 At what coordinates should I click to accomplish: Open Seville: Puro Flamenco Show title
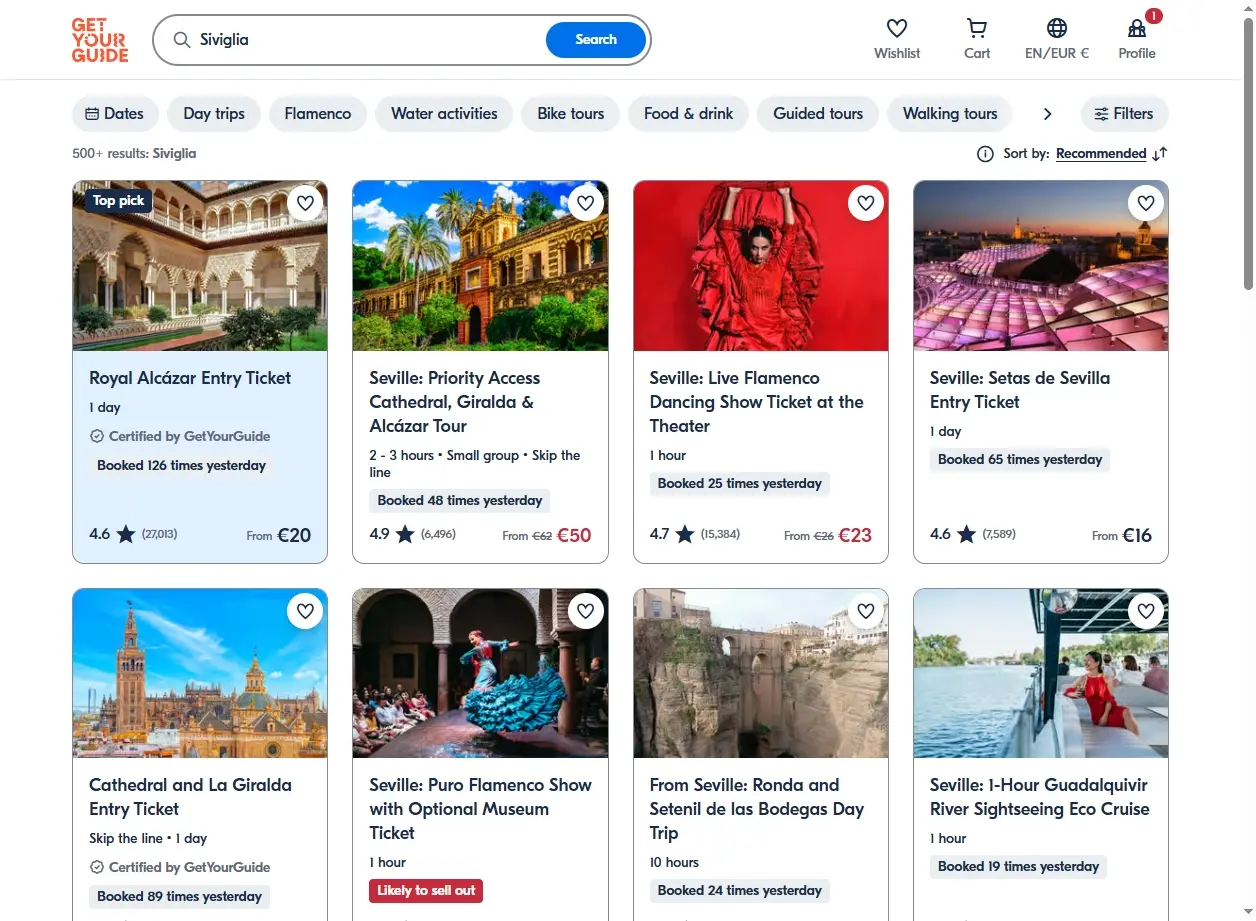(x=480, y=809)
